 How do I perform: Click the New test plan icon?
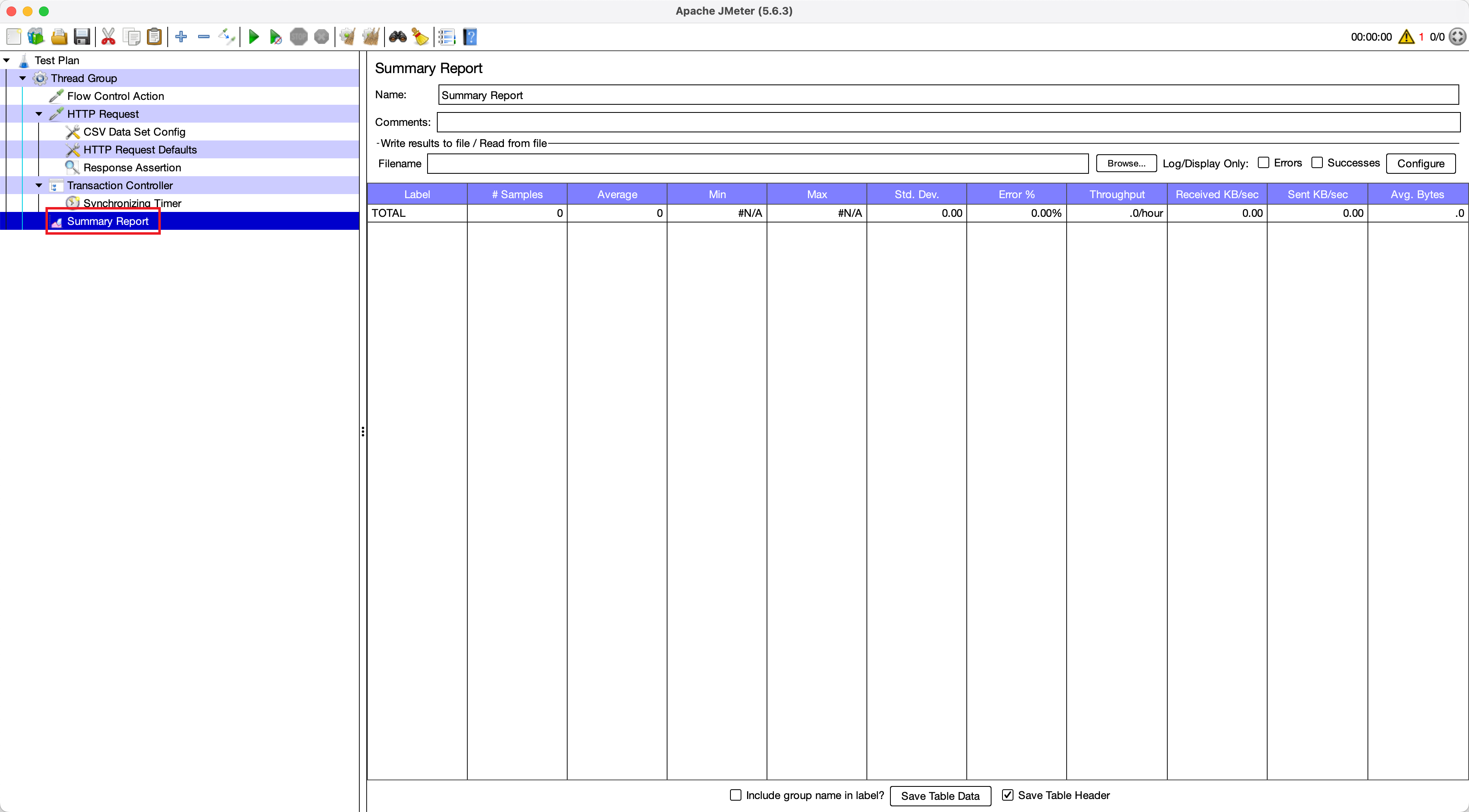tap(14, 37)
